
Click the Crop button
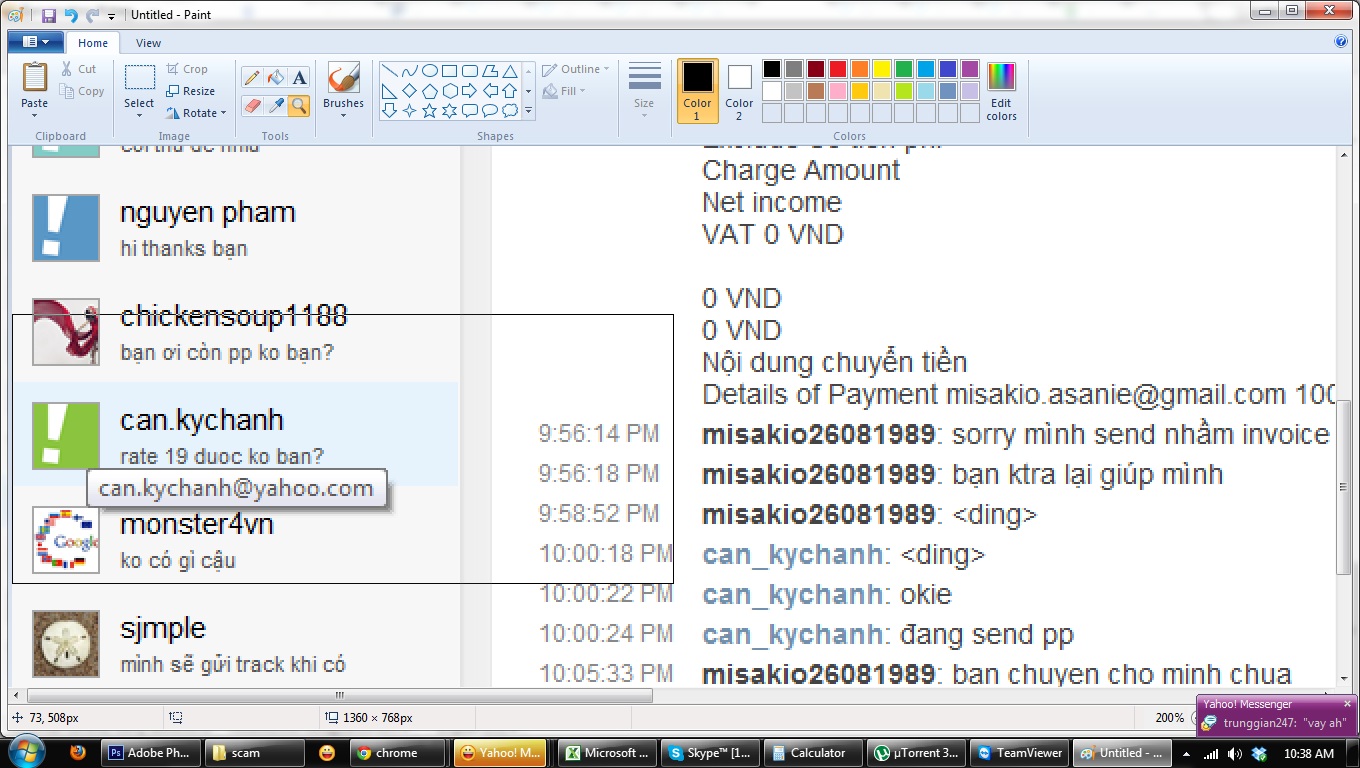click(x=187, y=69)
